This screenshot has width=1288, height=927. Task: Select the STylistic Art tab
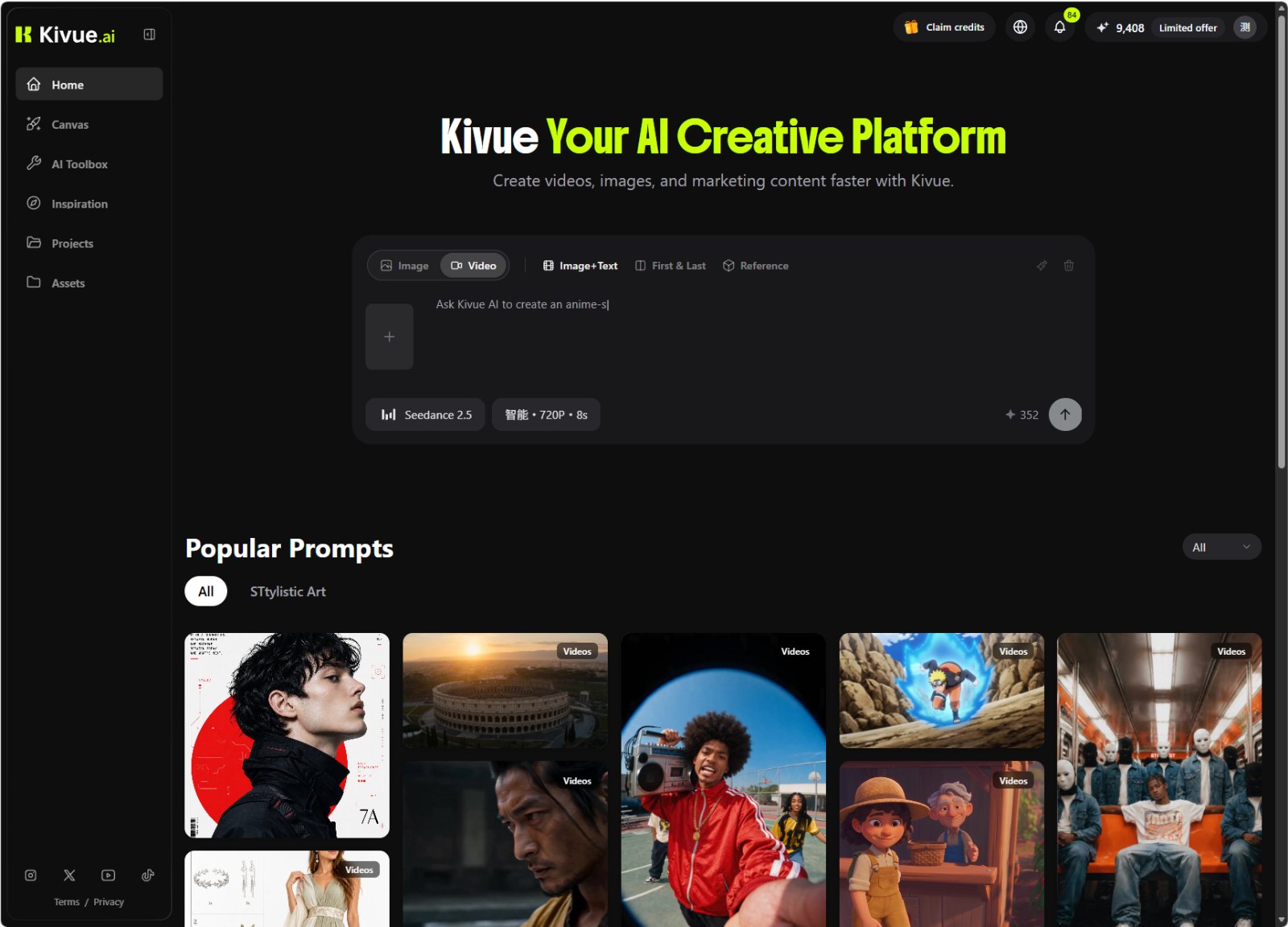[287, 591]
